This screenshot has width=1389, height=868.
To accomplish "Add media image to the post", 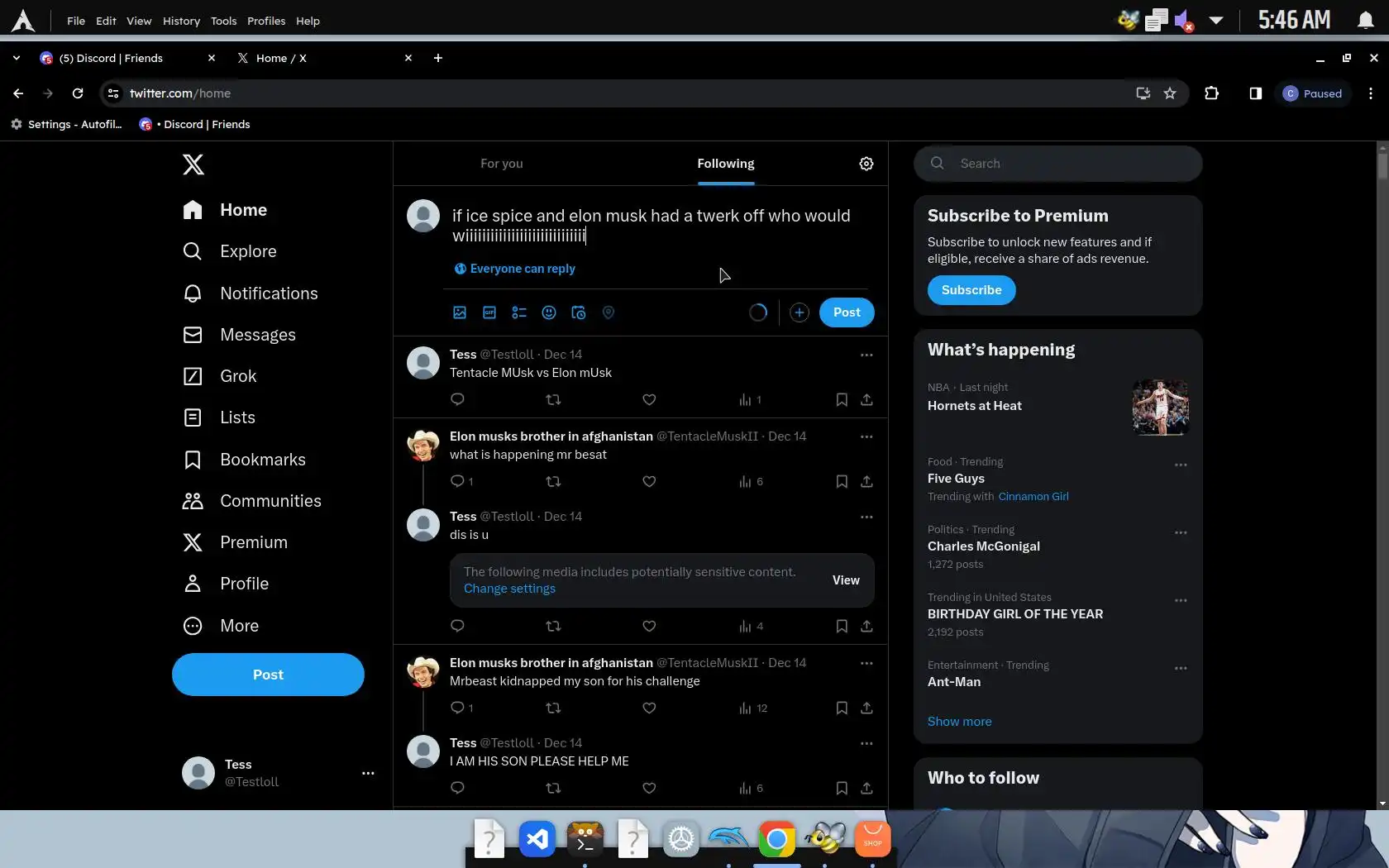I will tap(460, 312).
